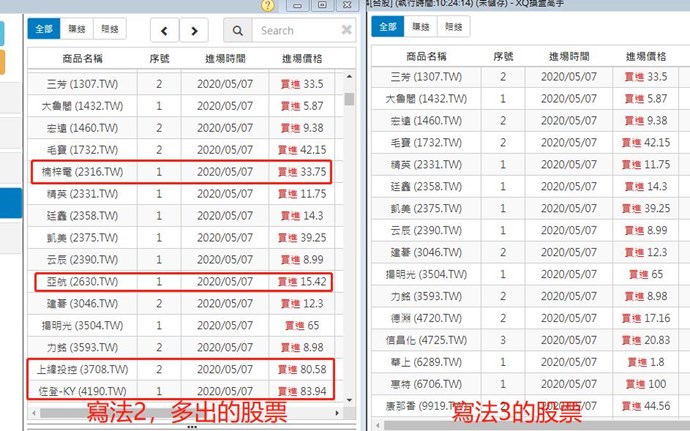Screen dimensions: 690x431
Task: Click the left window's vertical scrollbar thumb
Action: click(x=349, y=99)
